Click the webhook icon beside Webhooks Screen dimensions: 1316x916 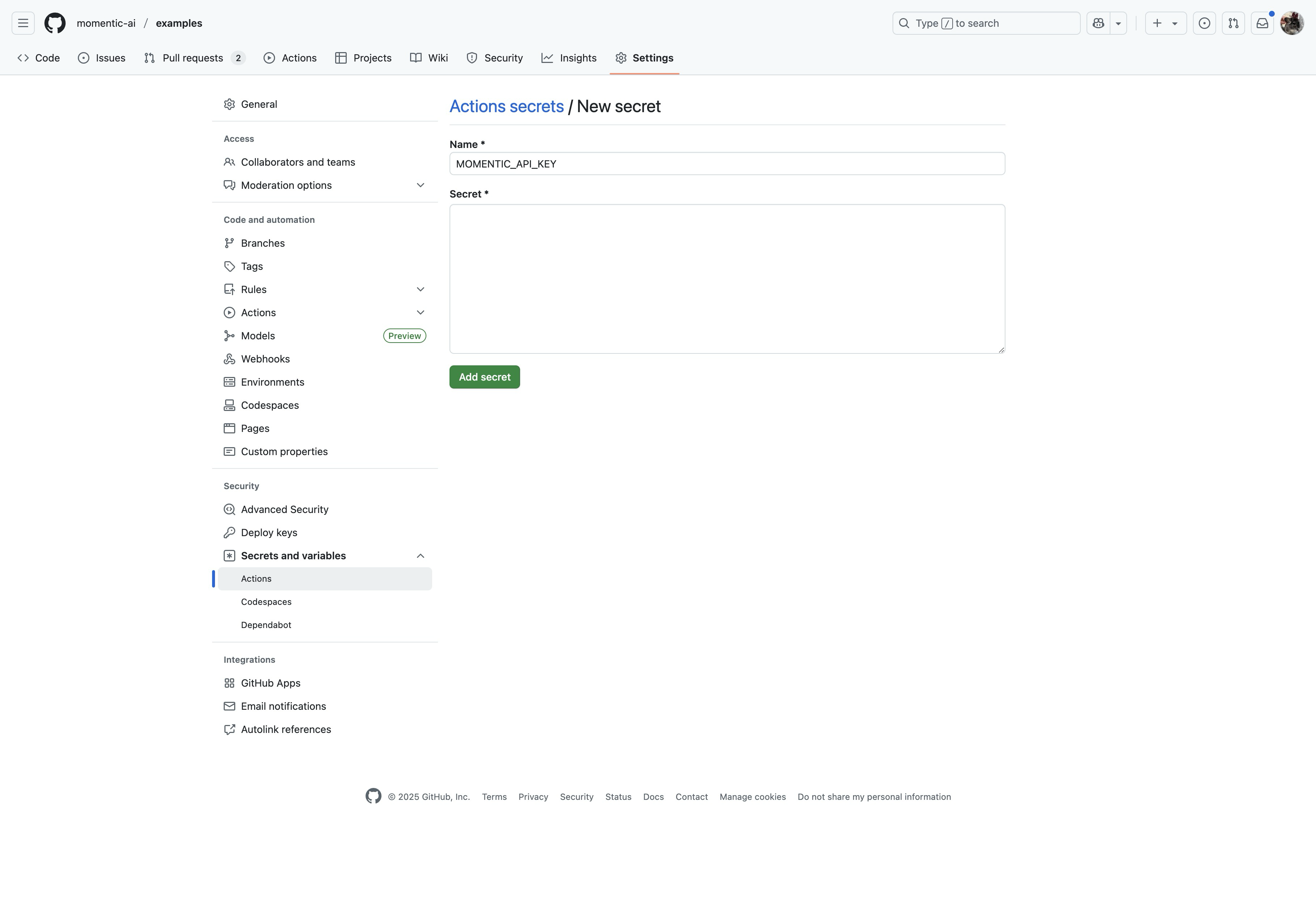(x=229, y=359)
